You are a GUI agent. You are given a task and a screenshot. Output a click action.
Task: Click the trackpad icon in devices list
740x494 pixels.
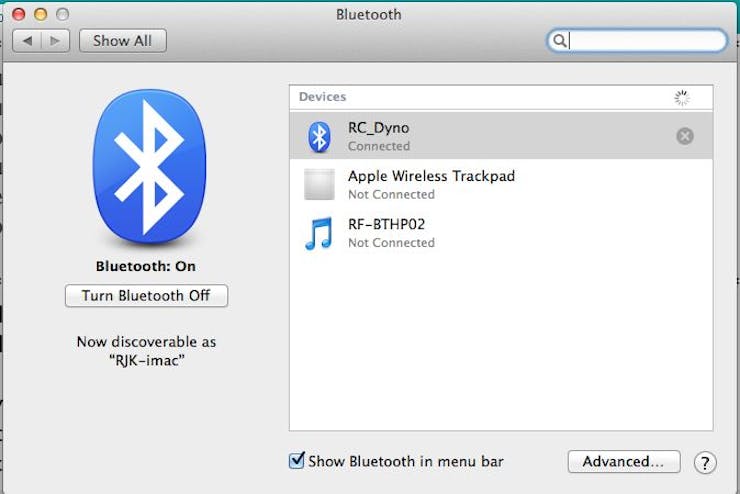point(319,184)
